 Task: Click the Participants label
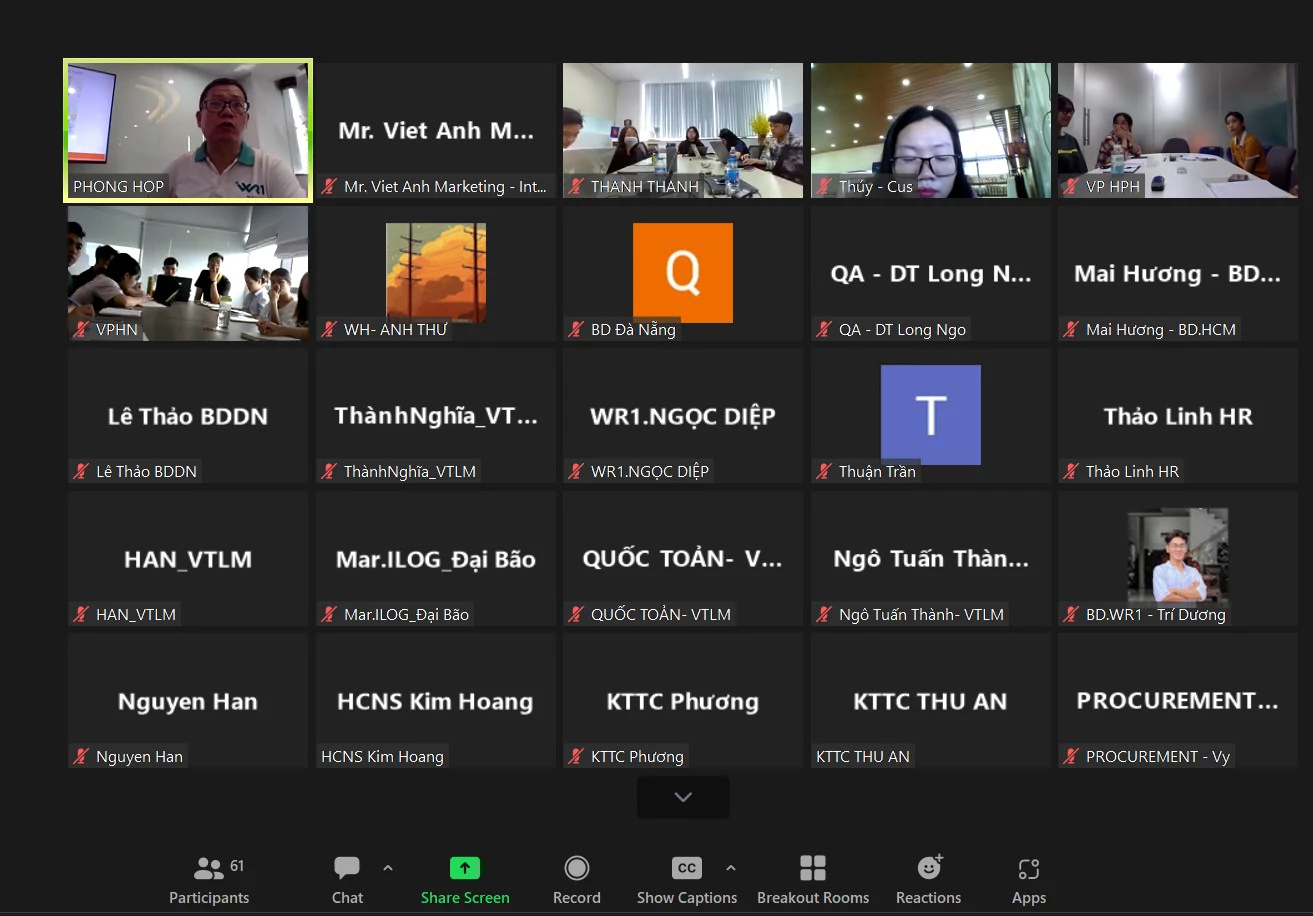[x=209, y=898]
